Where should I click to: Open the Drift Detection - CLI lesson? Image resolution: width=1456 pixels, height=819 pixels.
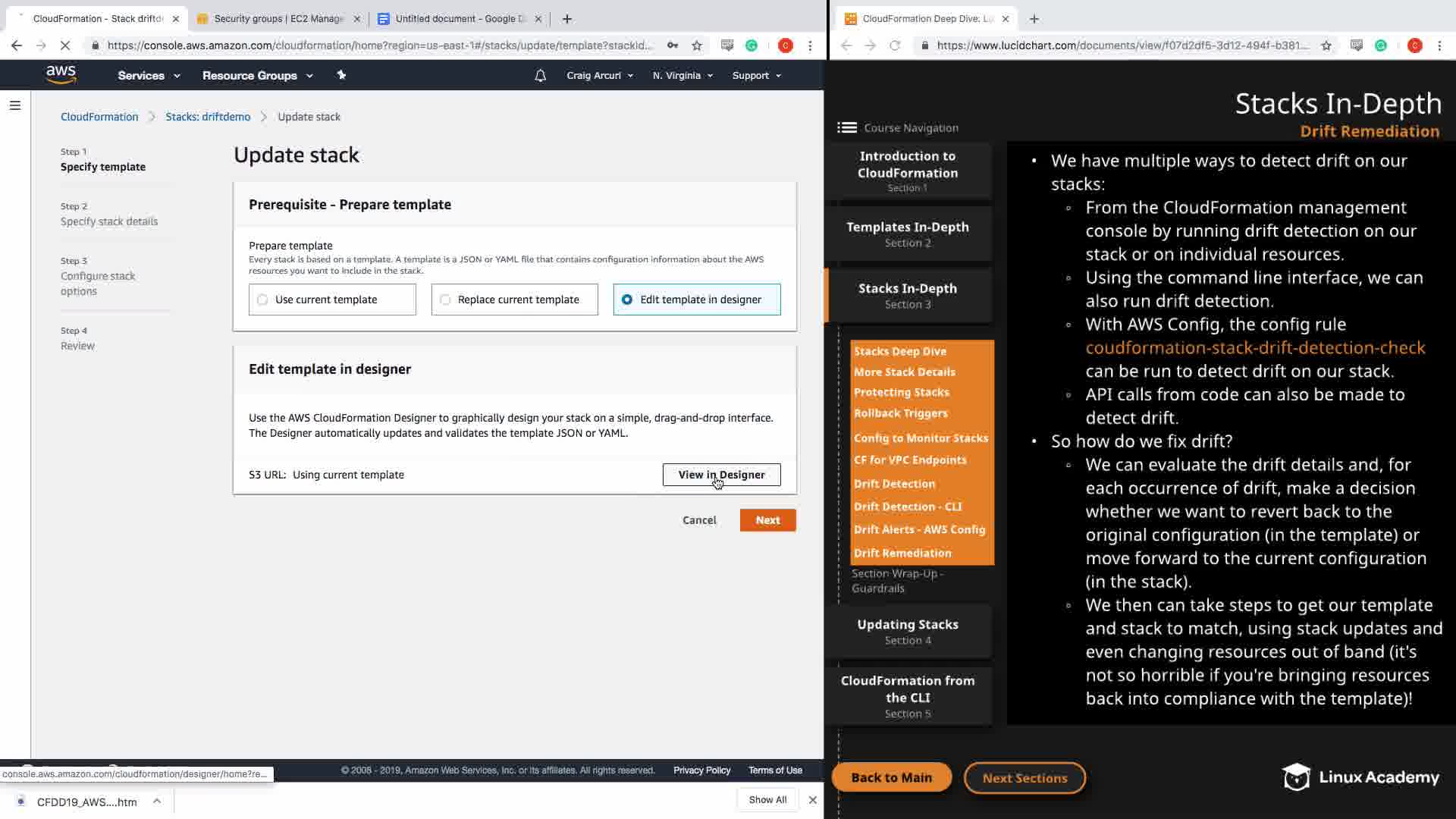907,507
